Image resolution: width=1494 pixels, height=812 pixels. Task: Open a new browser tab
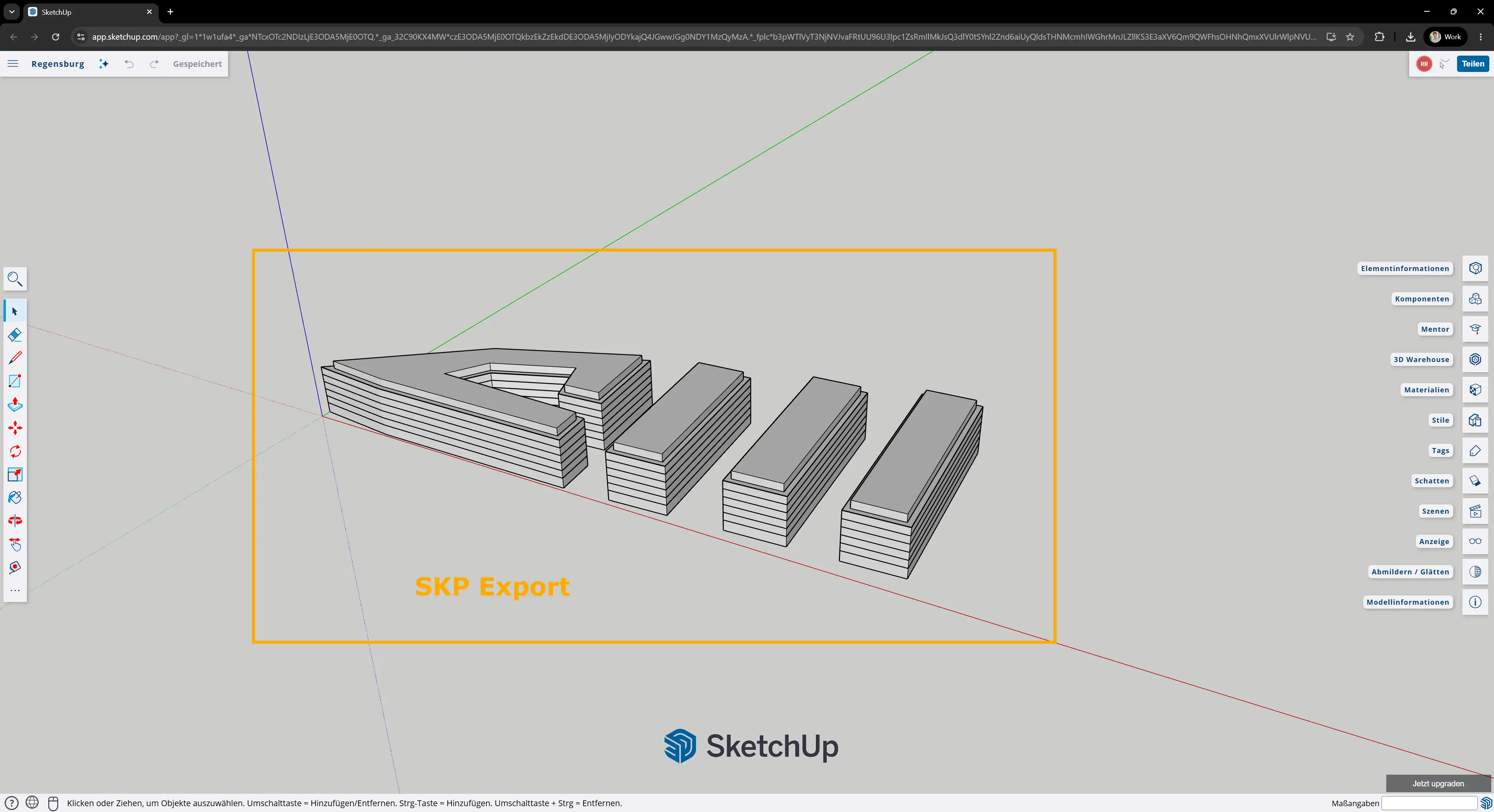click(170, 12)
